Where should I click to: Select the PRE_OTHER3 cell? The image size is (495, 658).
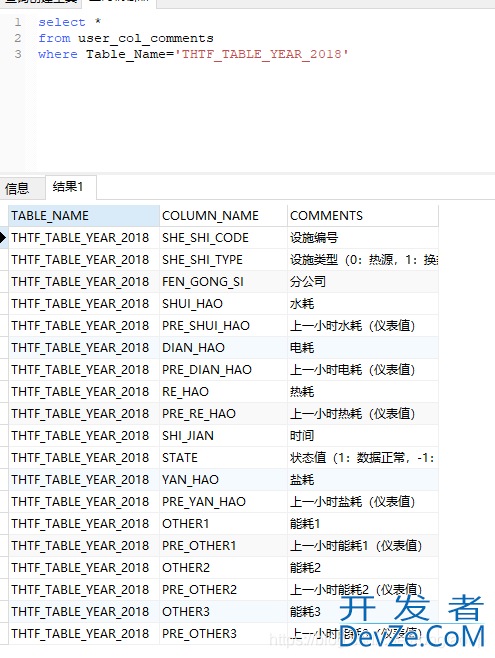coord(223,634)
